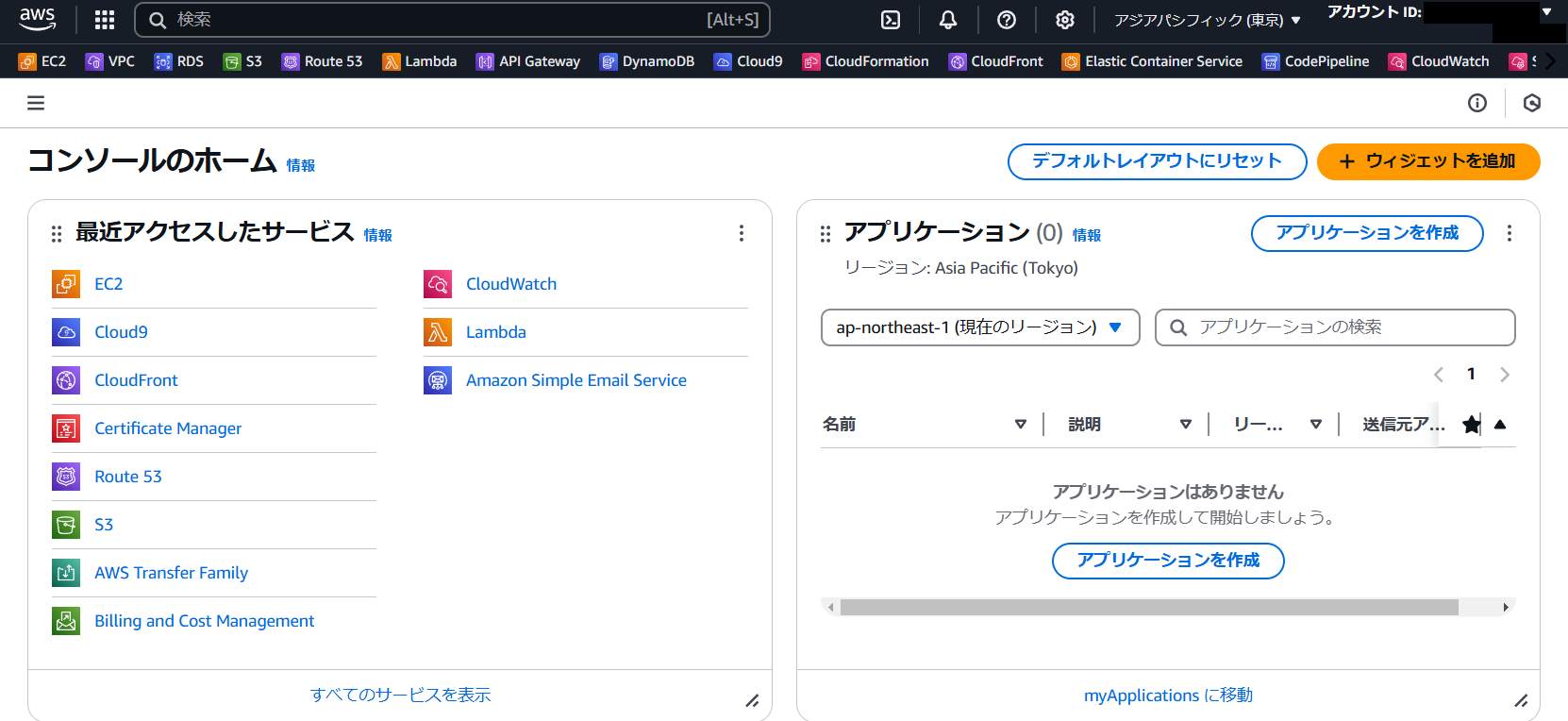Click the Billing and Cost Management icon
Viewport: 1568px width, 721px height.
pyautogui.click(x=66, y=621)
